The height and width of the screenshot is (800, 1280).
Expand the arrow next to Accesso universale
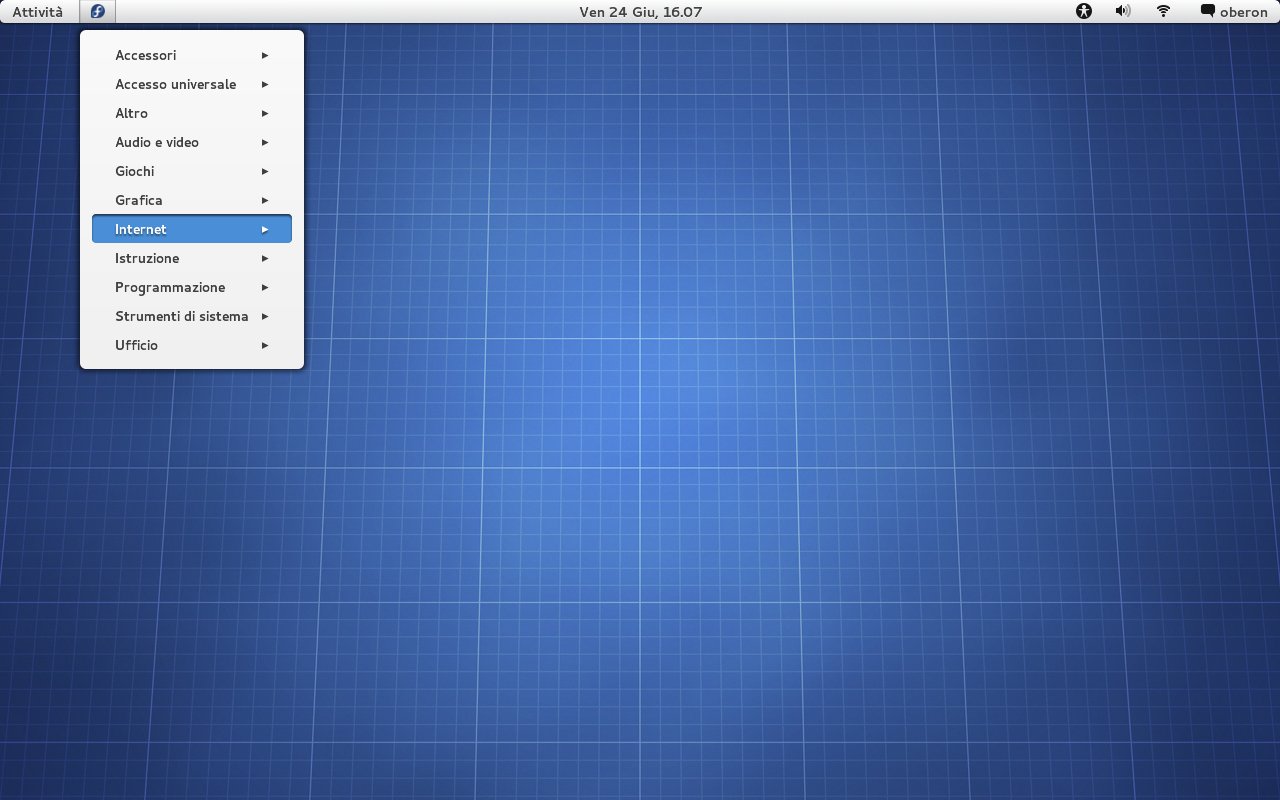click(265, 84)
